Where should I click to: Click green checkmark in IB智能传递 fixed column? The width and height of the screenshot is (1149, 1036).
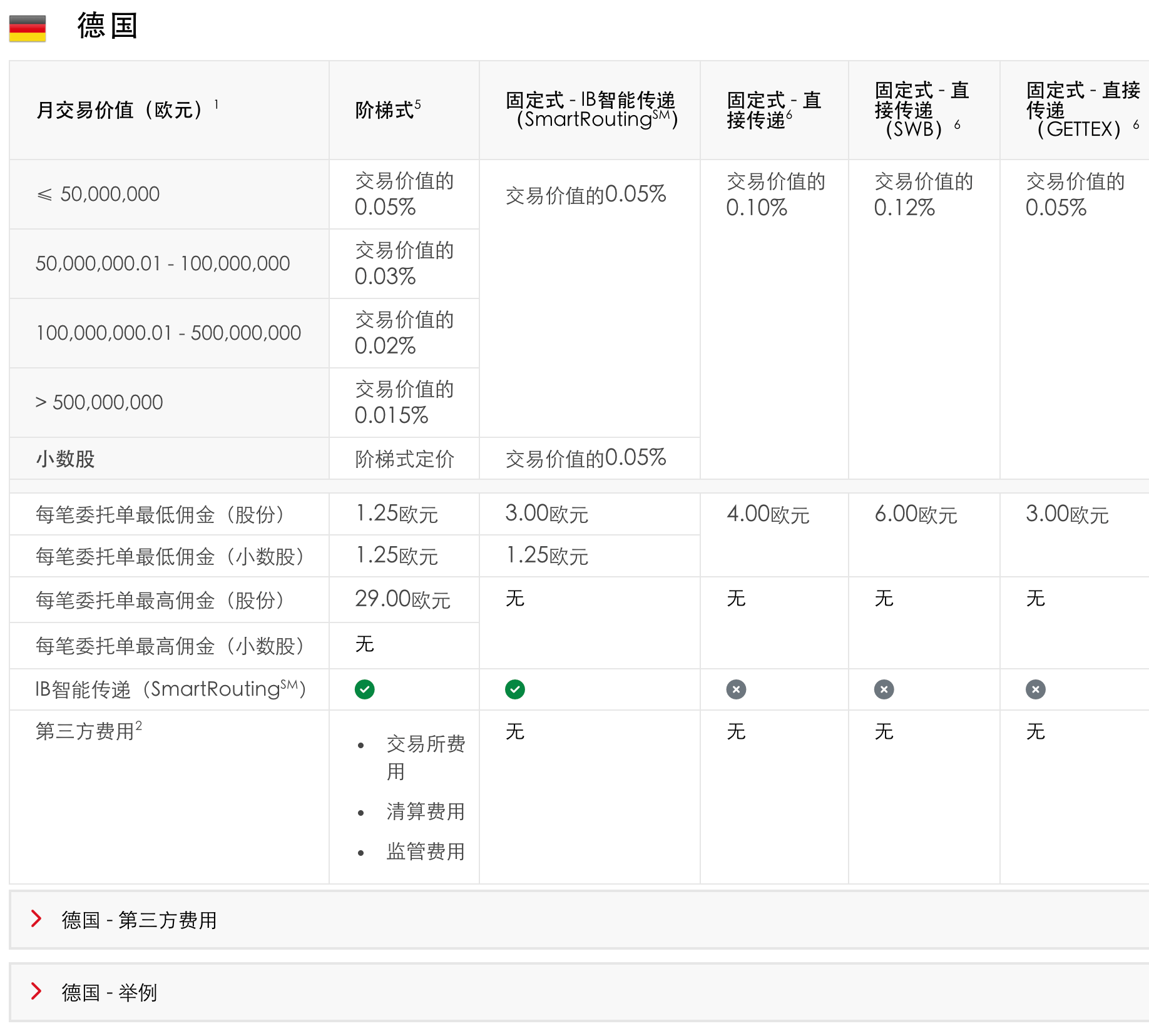click(514, 689)
